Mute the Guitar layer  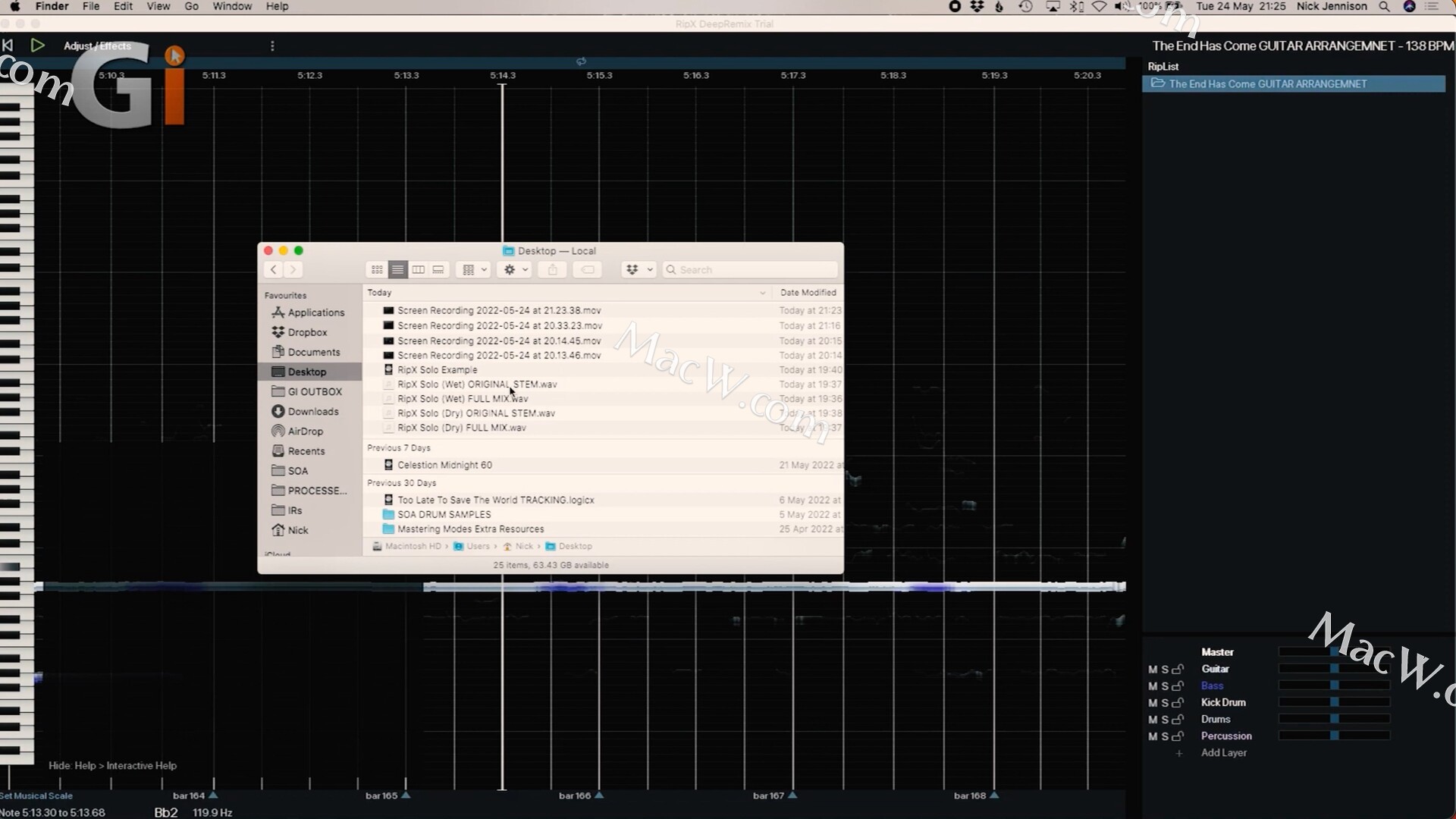coord(1153,669)
